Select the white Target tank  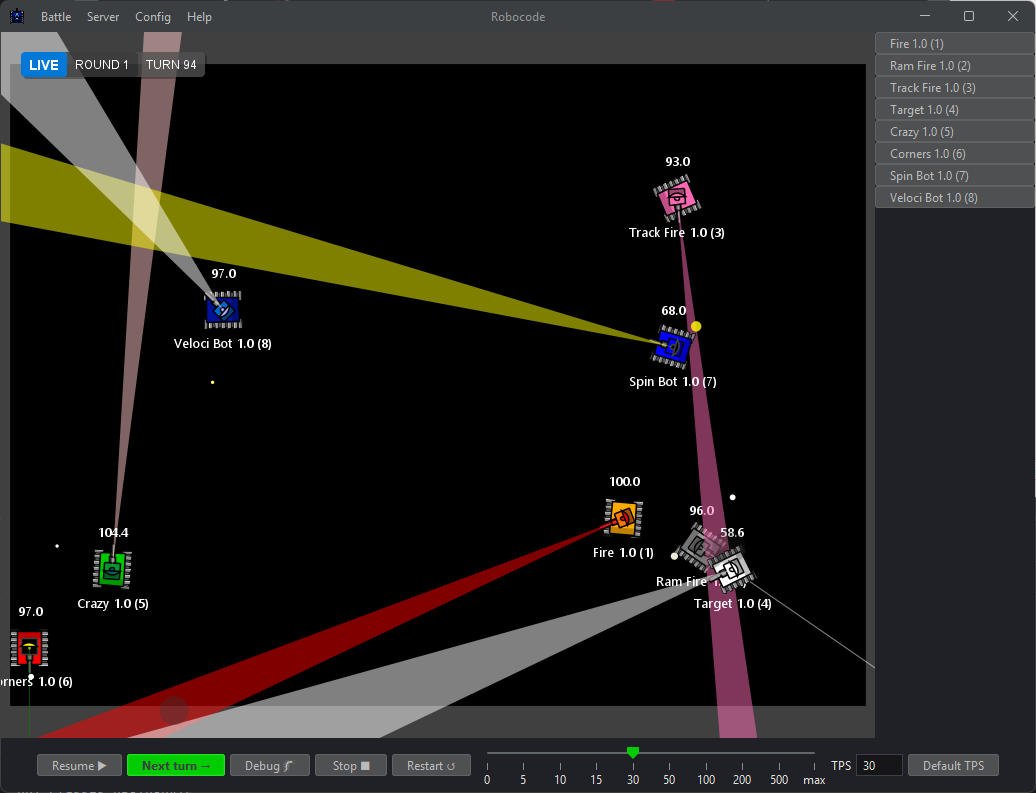[x=731, y=569]
